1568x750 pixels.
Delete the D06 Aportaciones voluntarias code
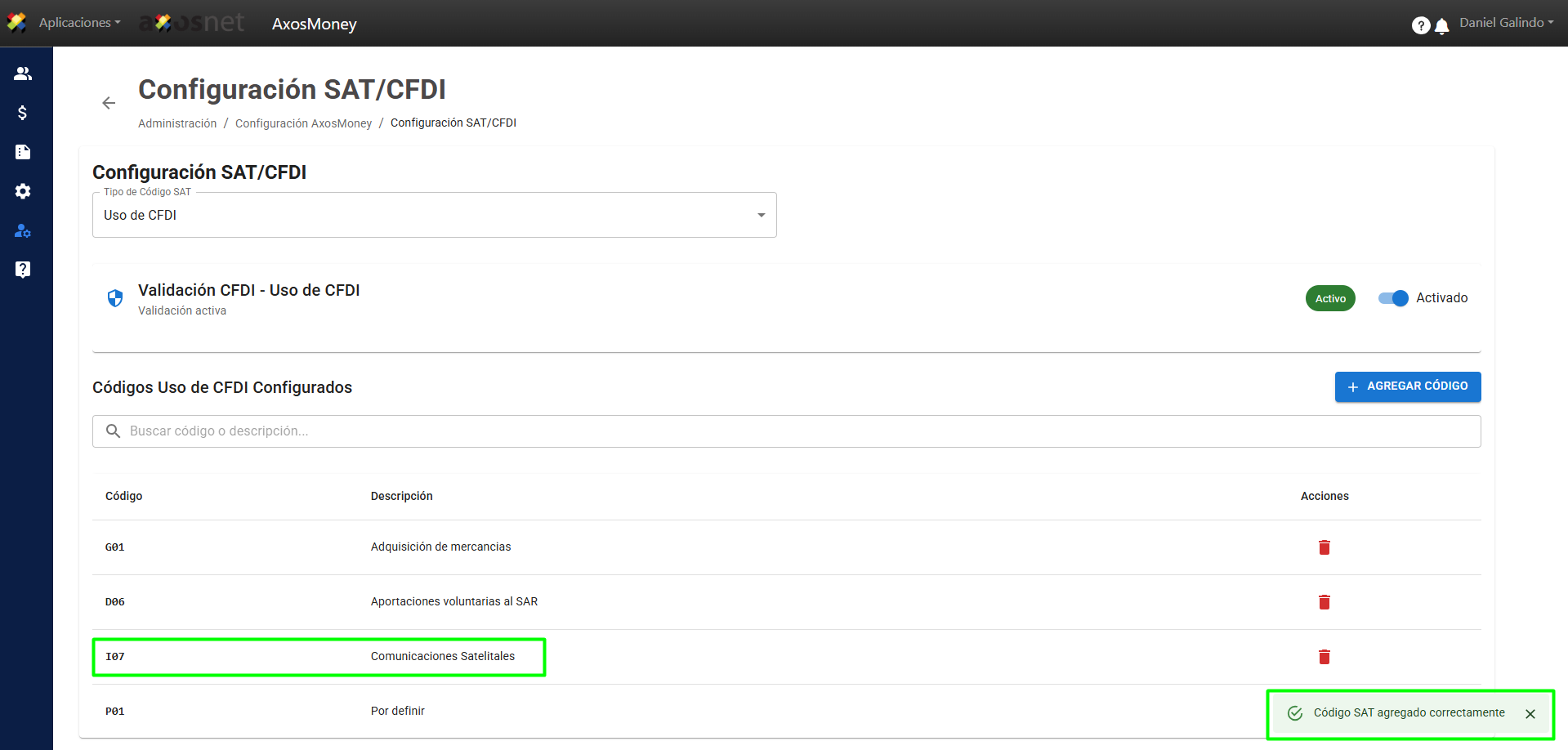click(x=1324, y=602)
